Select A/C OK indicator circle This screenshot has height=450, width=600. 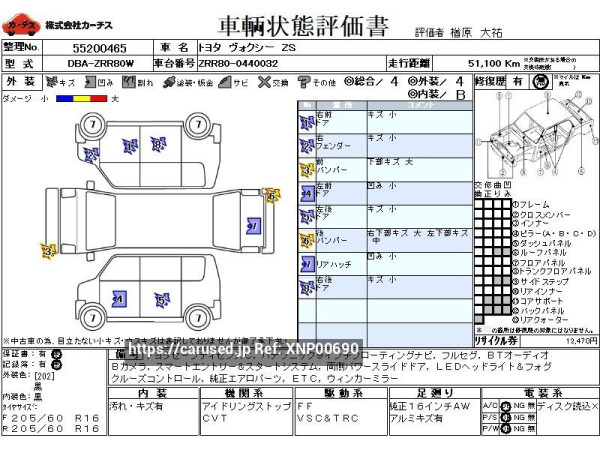coord(507,405)
